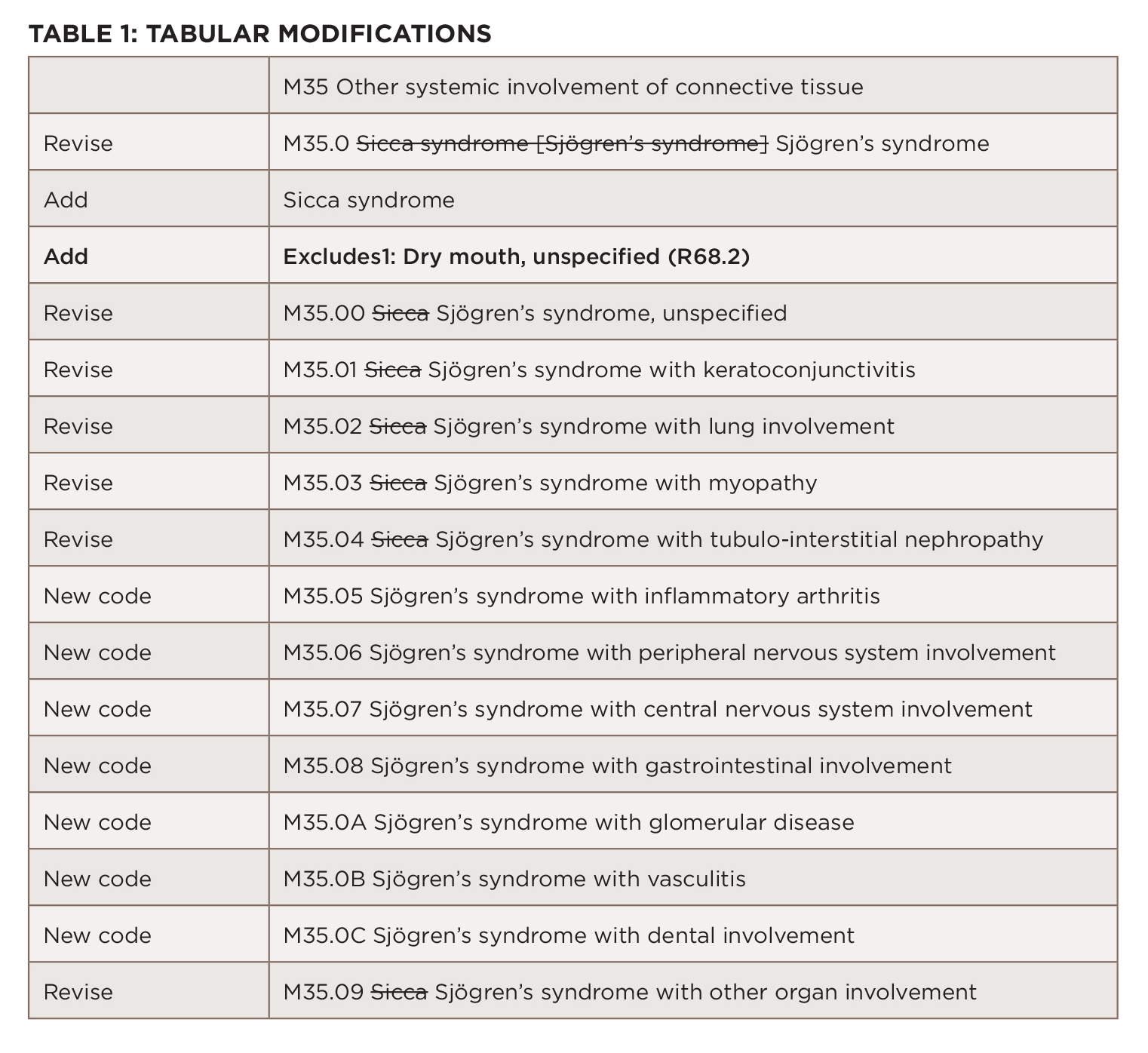
Task: Select the M35.0A glomerular disease code
Action: 569,822
